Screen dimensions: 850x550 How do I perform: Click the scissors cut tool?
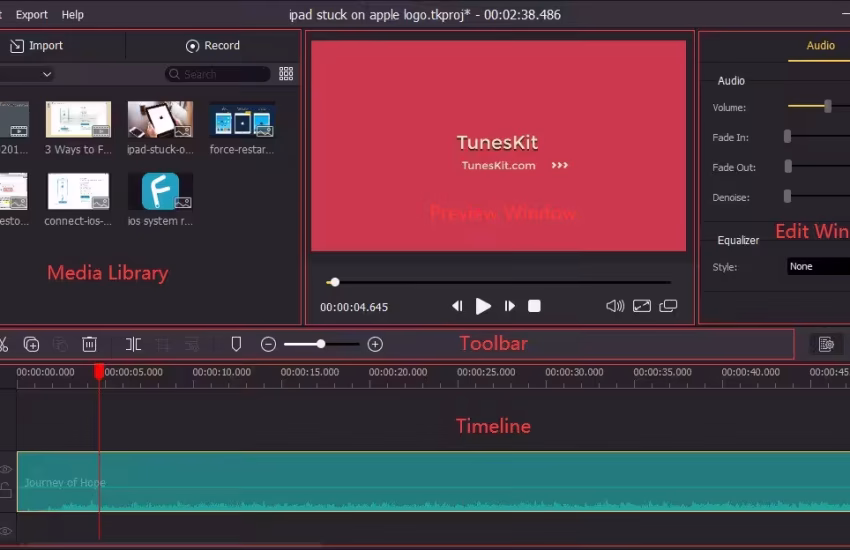click(3, 344)
